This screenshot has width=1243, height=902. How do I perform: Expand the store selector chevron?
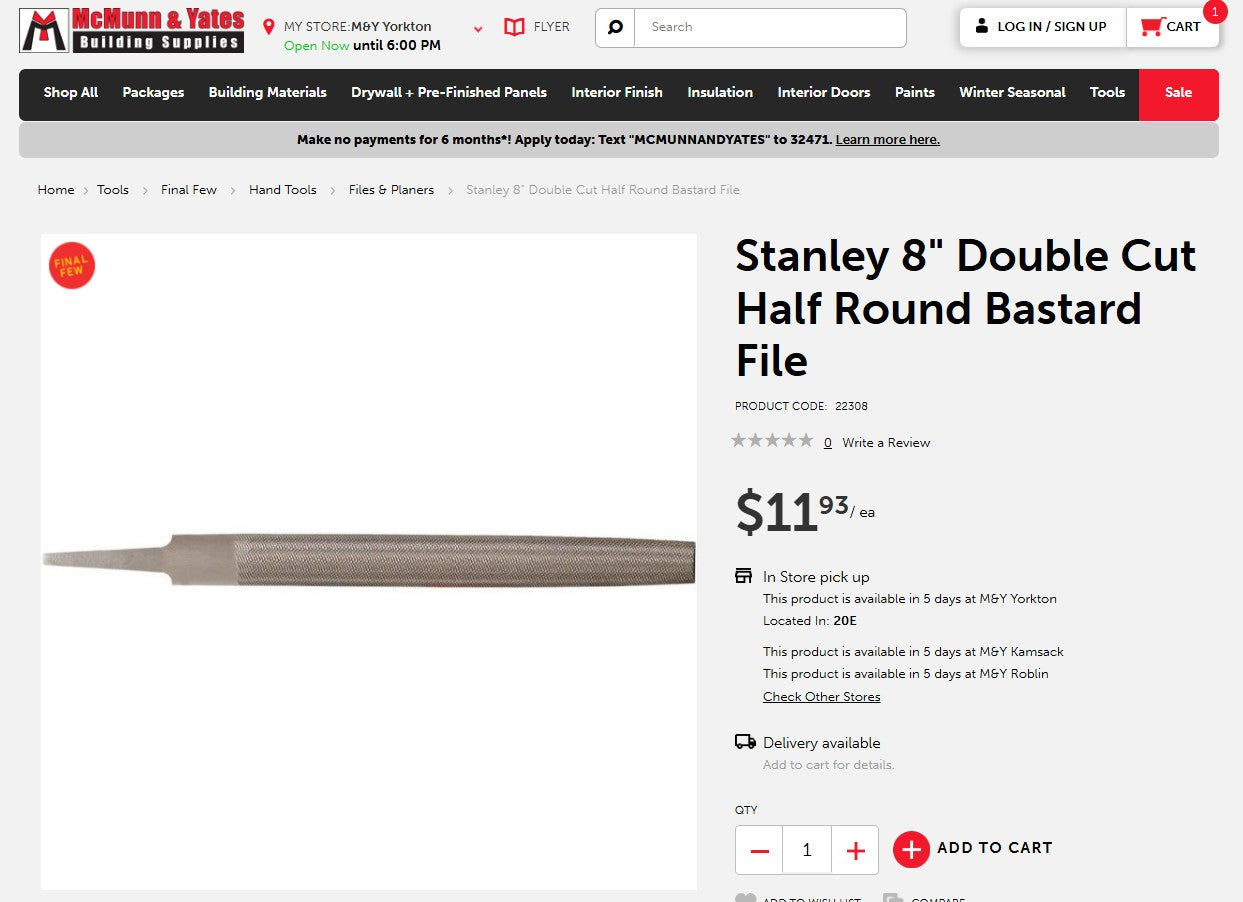[477, 29]
